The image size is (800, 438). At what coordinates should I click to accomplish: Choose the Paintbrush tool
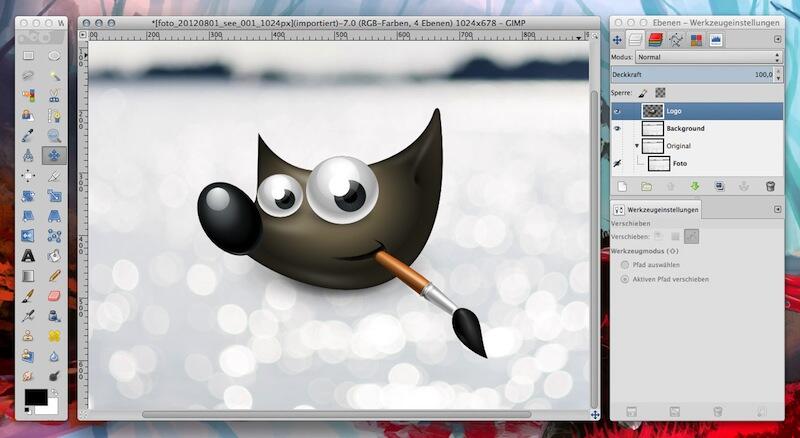click(x=28, y=296)
